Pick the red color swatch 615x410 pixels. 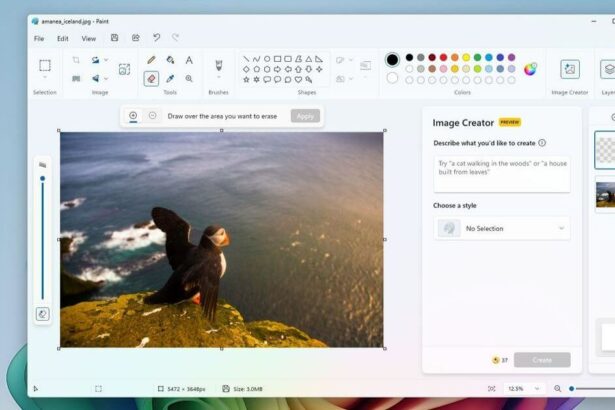coord(443,57)
